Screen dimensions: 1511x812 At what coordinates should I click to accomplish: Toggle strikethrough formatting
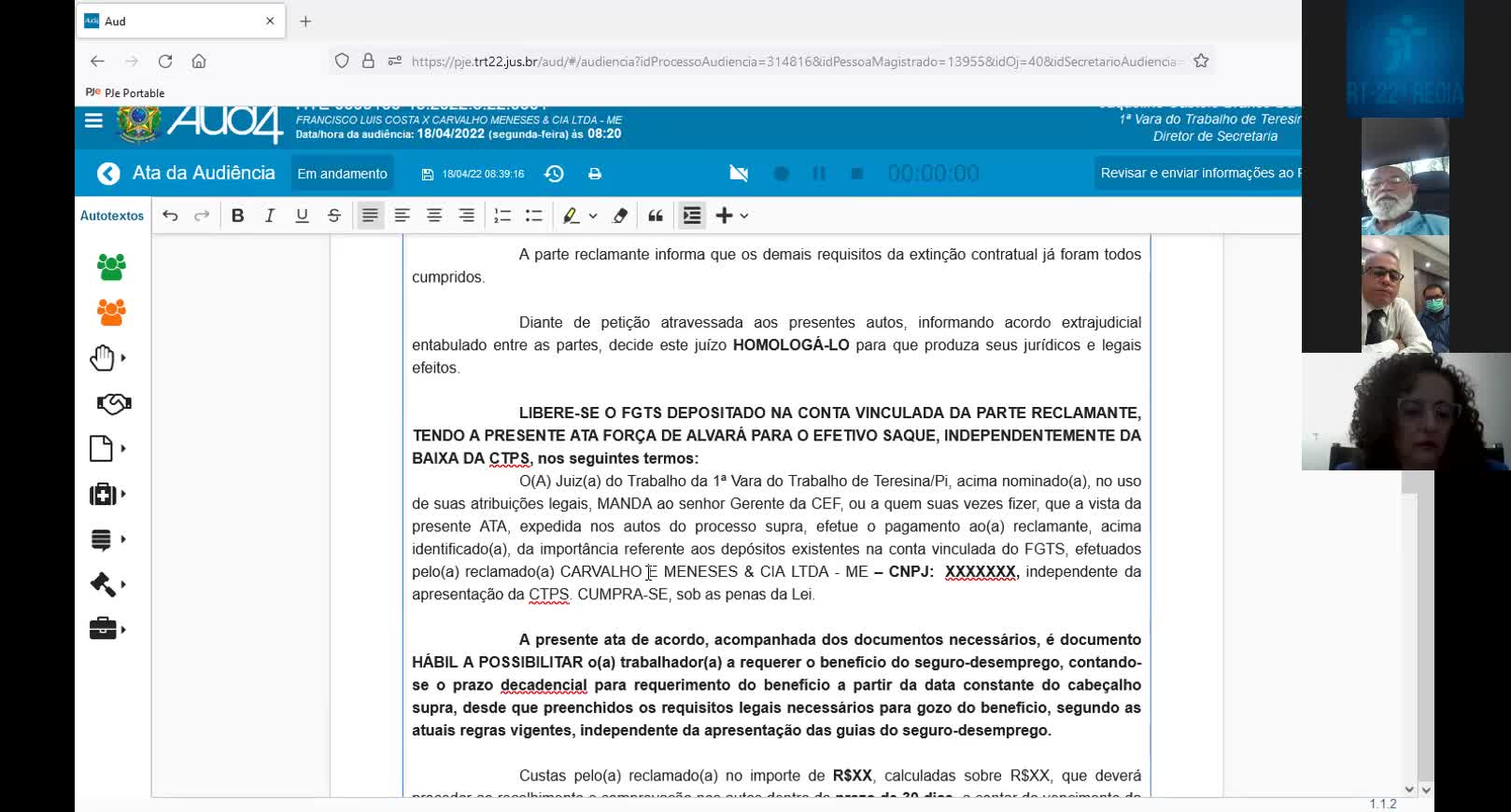click(x=333, y=216)
